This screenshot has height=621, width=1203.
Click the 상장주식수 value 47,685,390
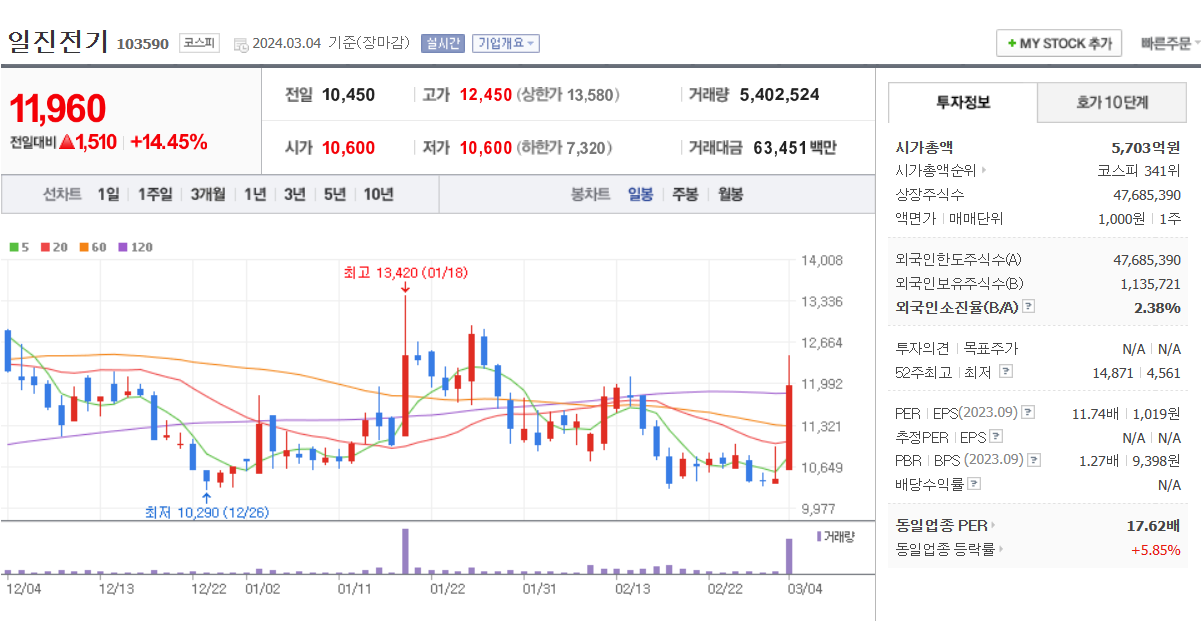1147,194
